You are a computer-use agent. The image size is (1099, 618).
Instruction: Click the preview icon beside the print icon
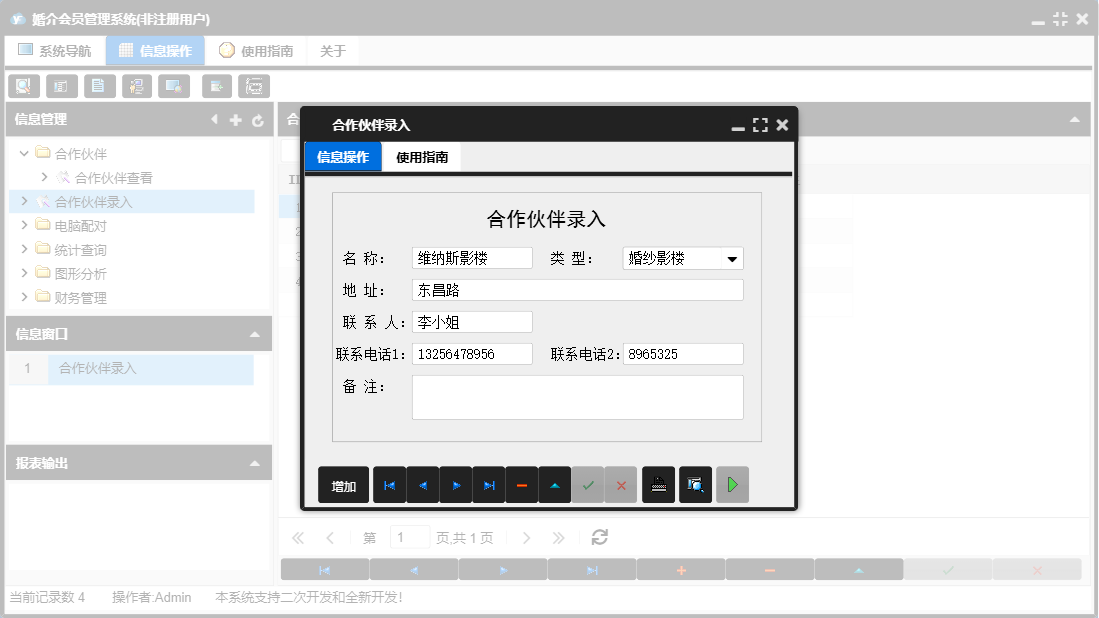click(694, 484)
